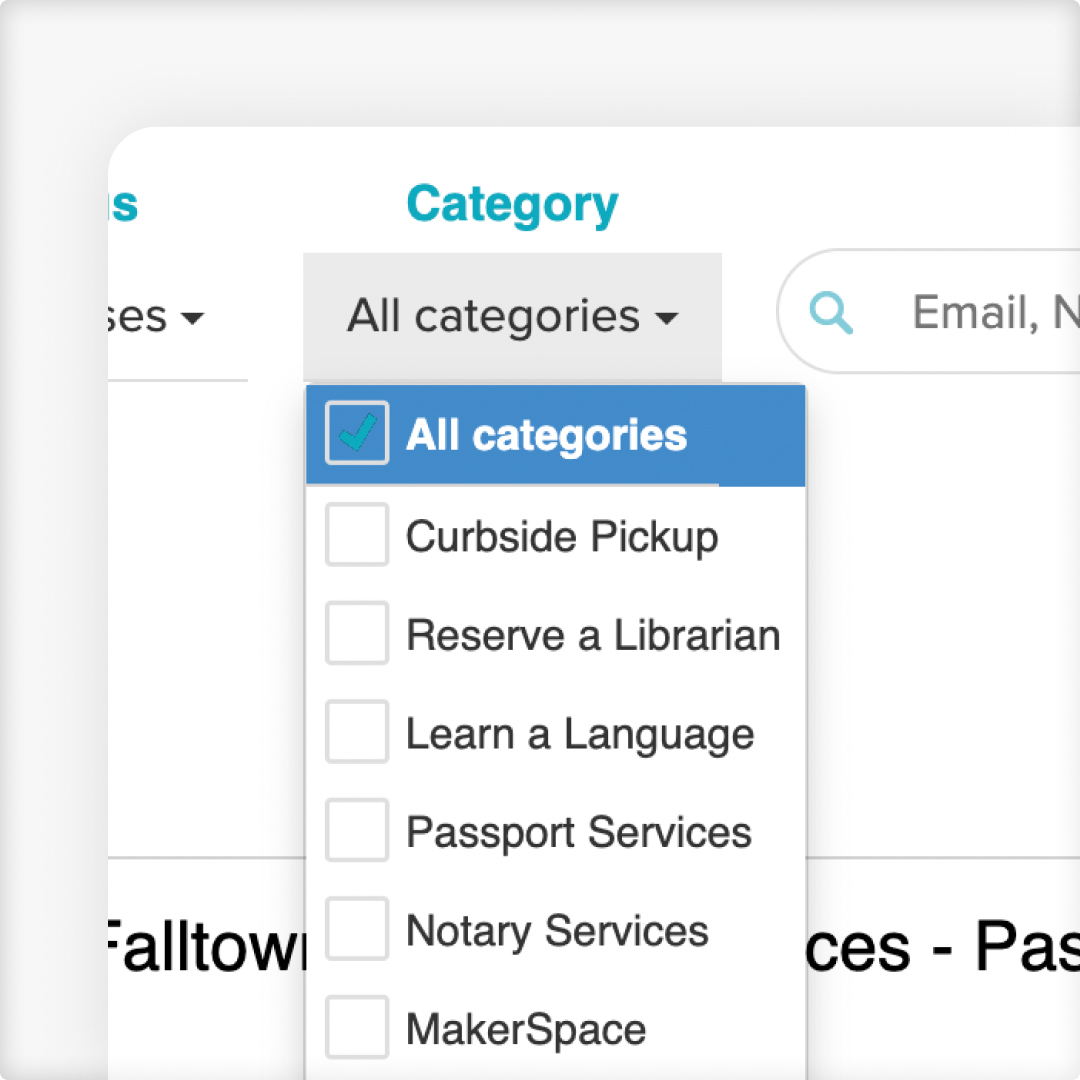Uncheck the All categories checkbox

coord(357,433)
